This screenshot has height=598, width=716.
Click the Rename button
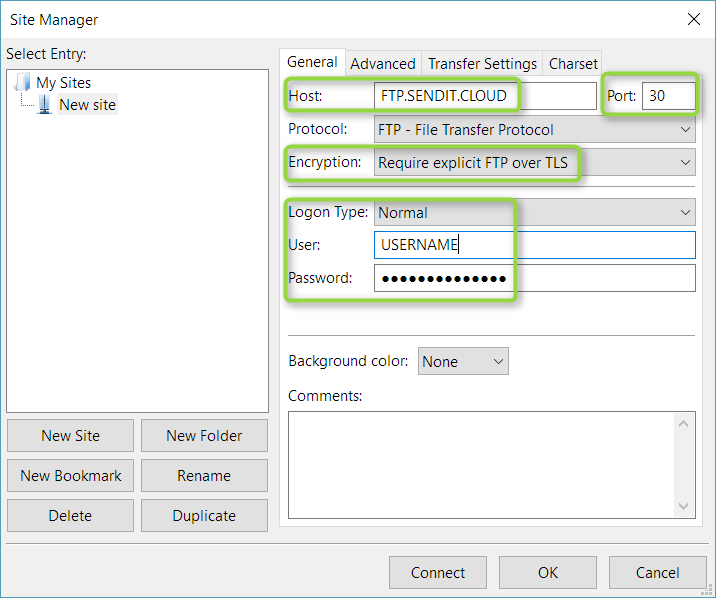(x=204, y=476)
